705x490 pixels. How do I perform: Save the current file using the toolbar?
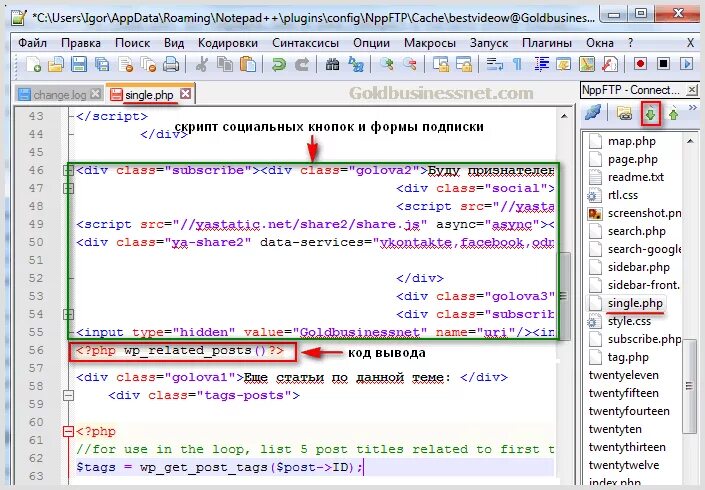pyautogui.click(x=79, y=64)
